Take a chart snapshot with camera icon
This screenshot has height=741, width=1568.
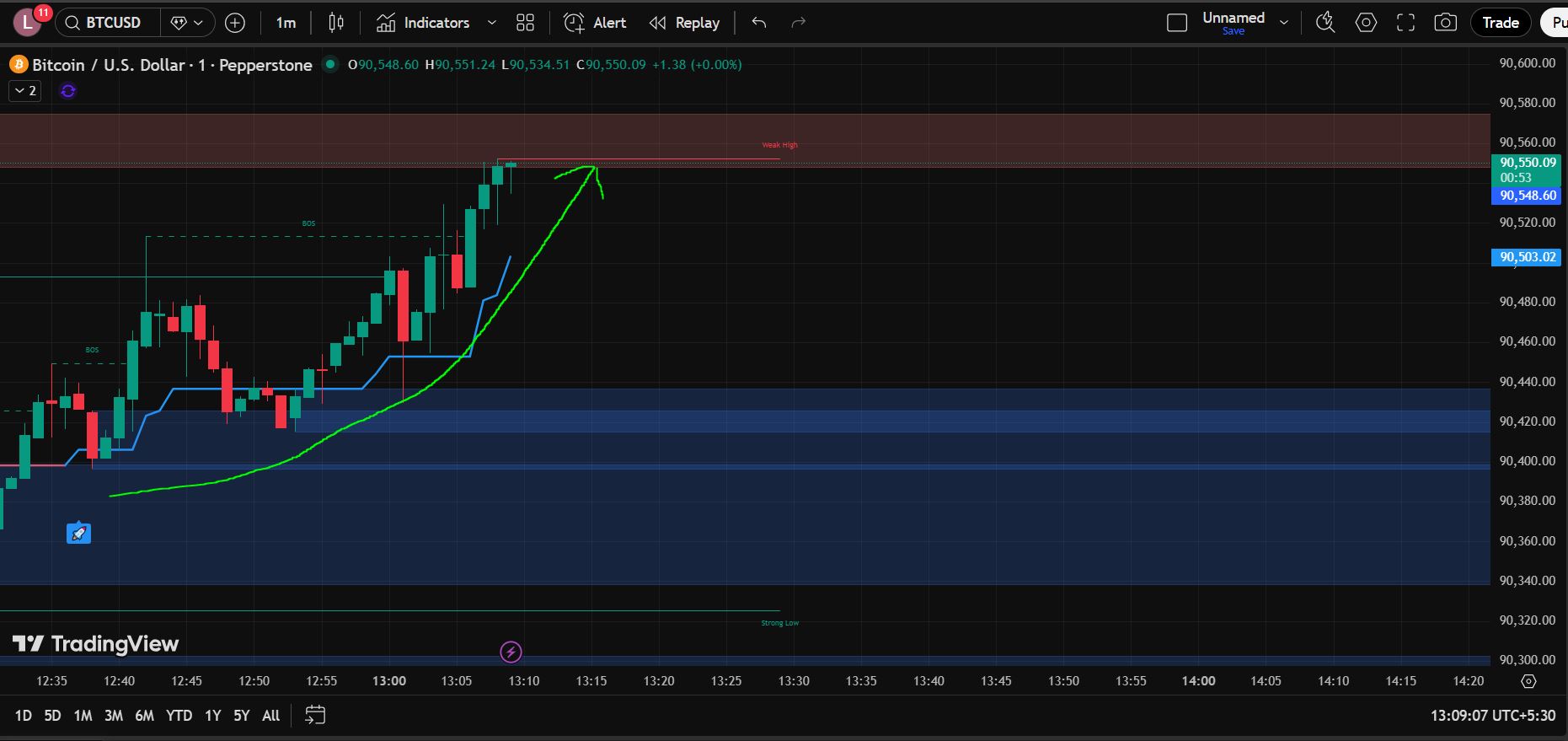point(1445,23)
